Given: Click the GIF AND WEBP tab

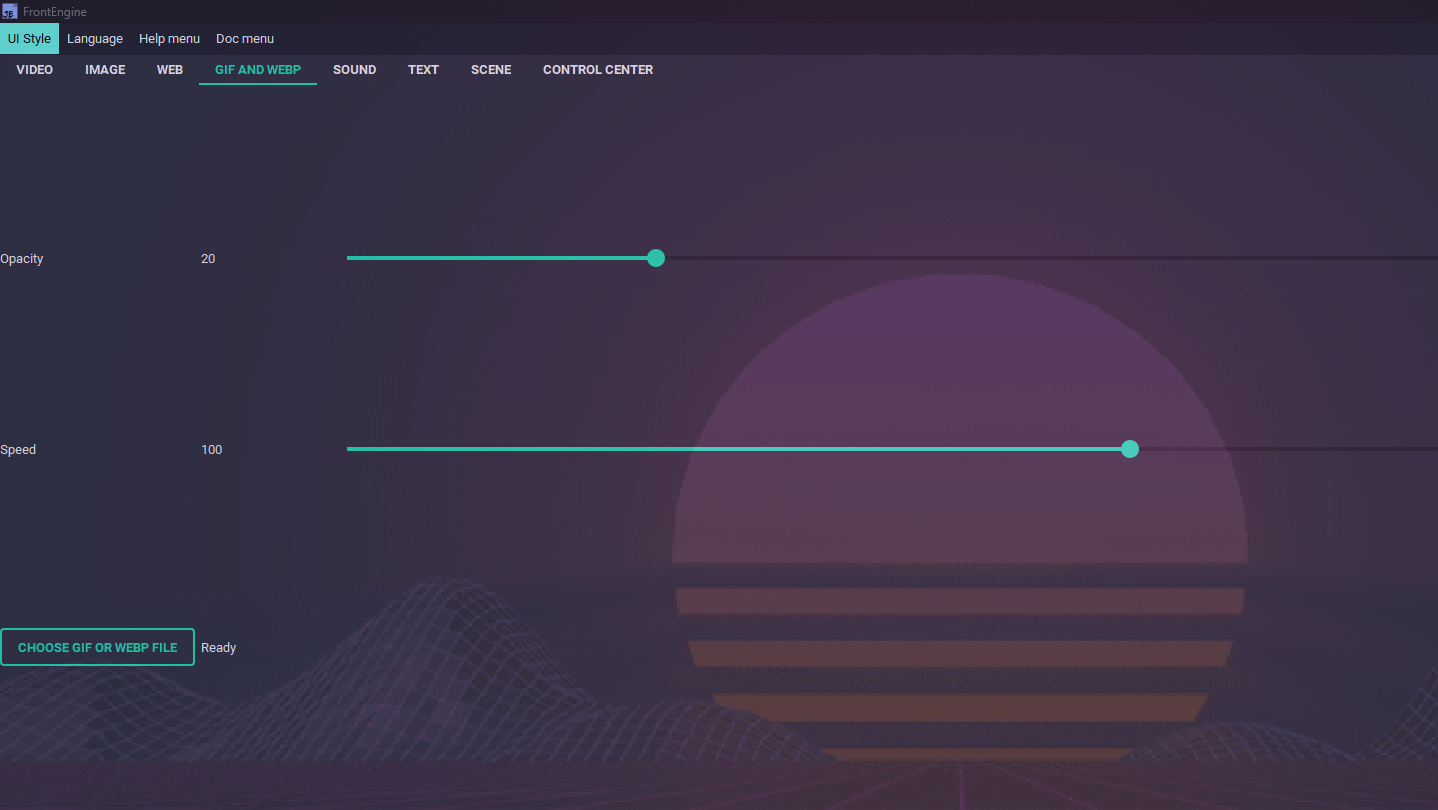Looking at the screenshot, I should click(x=258, y=70).
